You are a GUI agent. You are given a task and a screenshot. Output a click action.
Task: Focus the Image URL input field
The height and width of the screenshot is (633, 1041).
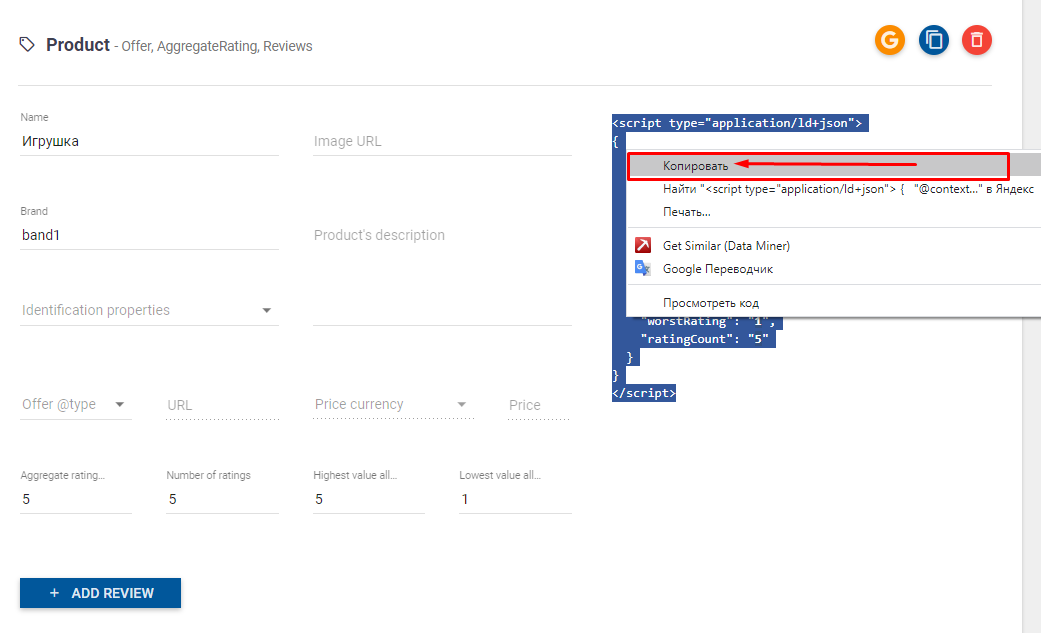[x=441, y=141]
